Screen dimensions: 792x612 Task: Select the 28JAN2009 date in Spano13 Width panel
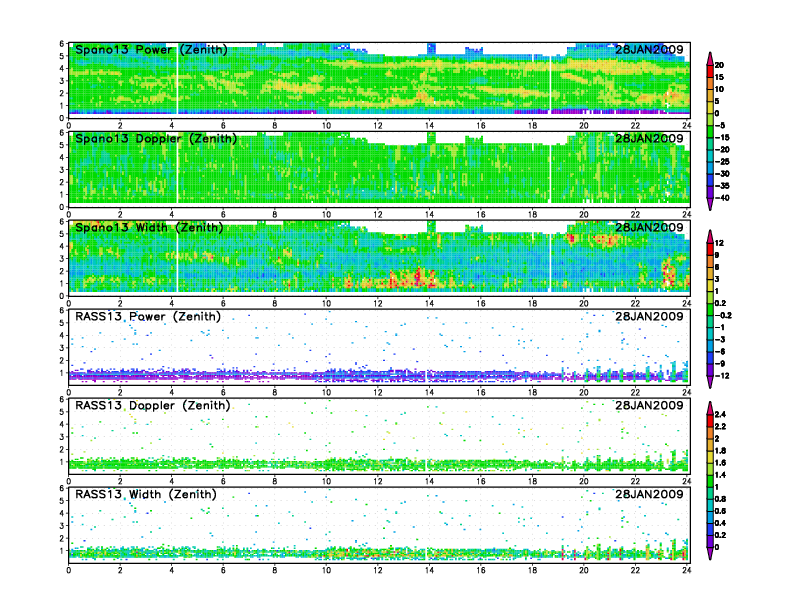click(649, 227)
